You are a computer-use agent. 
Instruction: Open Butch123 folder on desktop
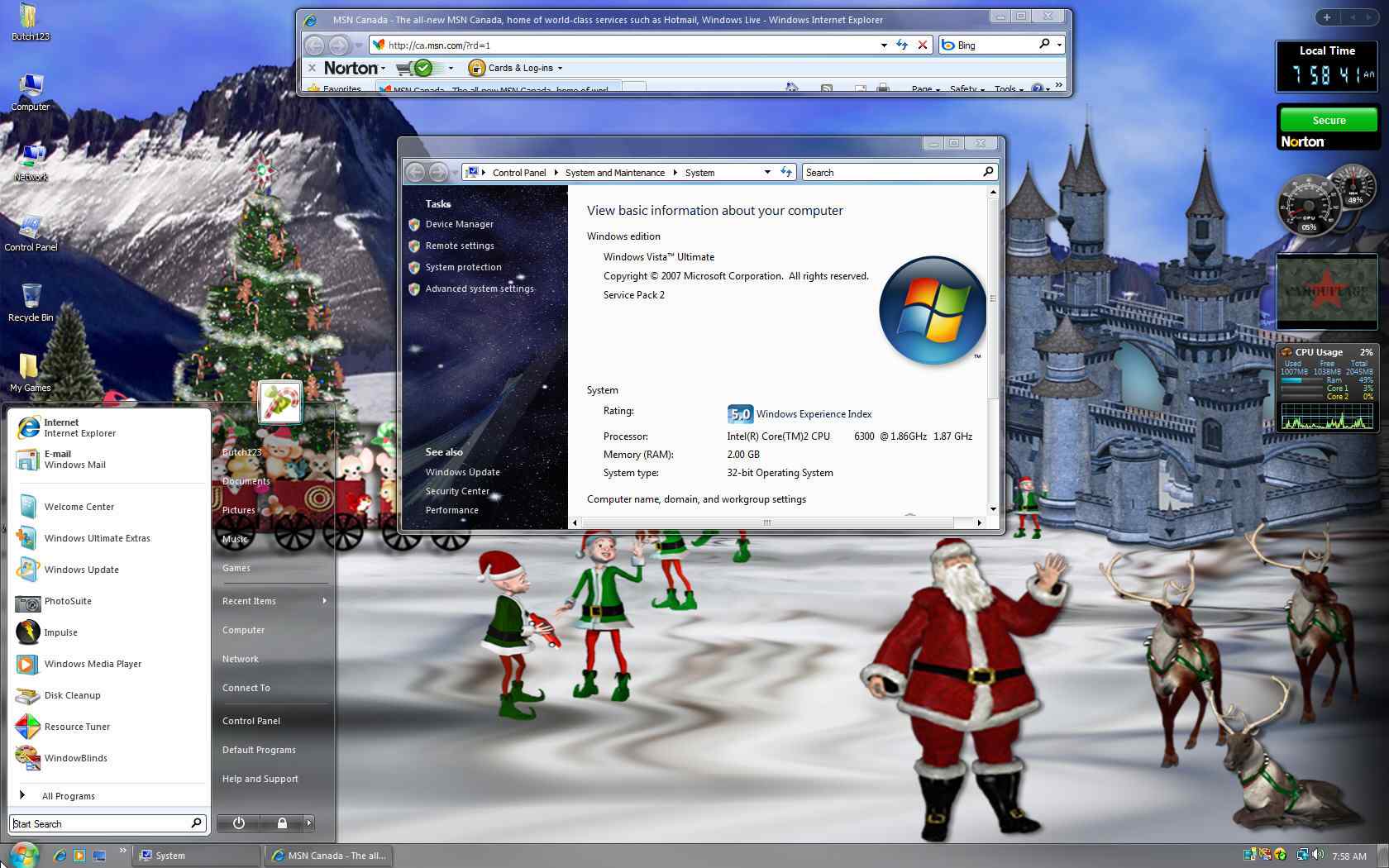30,22
